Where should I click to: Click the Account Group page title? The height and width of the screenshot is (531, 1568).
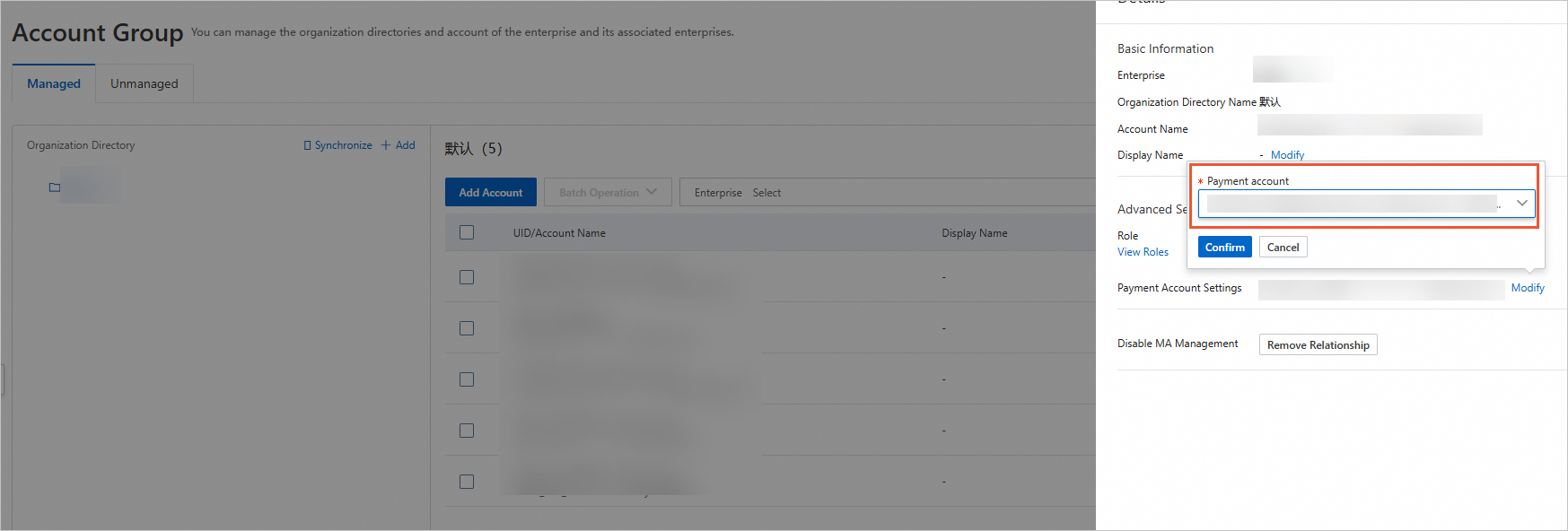tap(98, 33)
